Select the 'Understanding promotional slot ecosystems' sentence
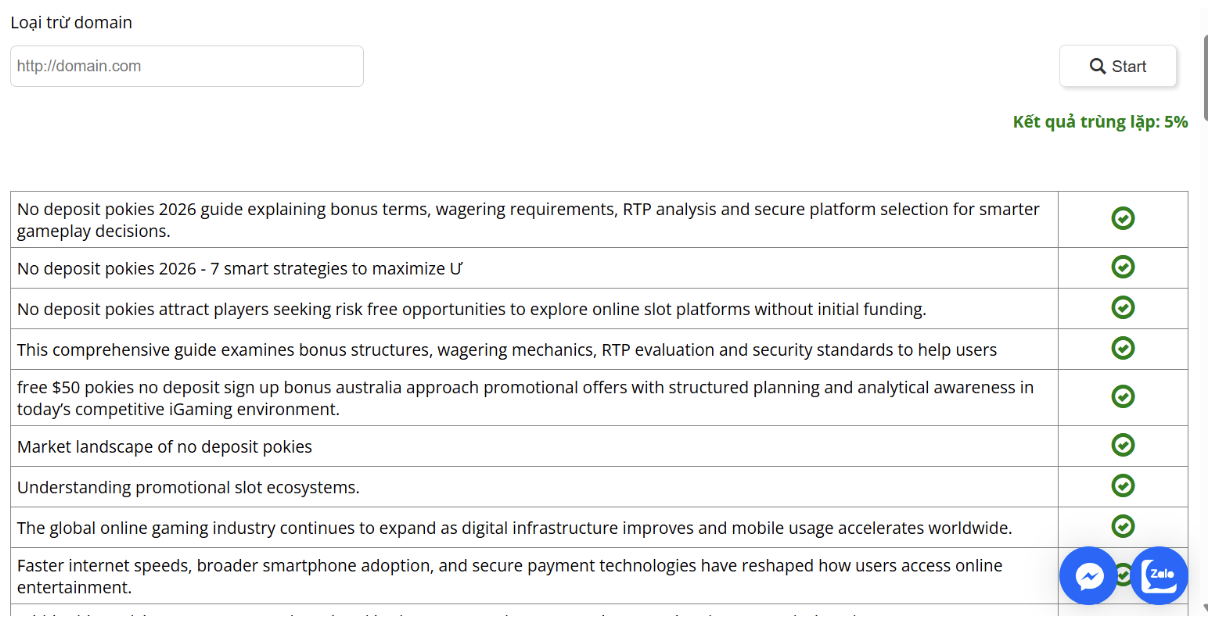The width and height of the screenshot is (1214, 626). pos(188,487)
